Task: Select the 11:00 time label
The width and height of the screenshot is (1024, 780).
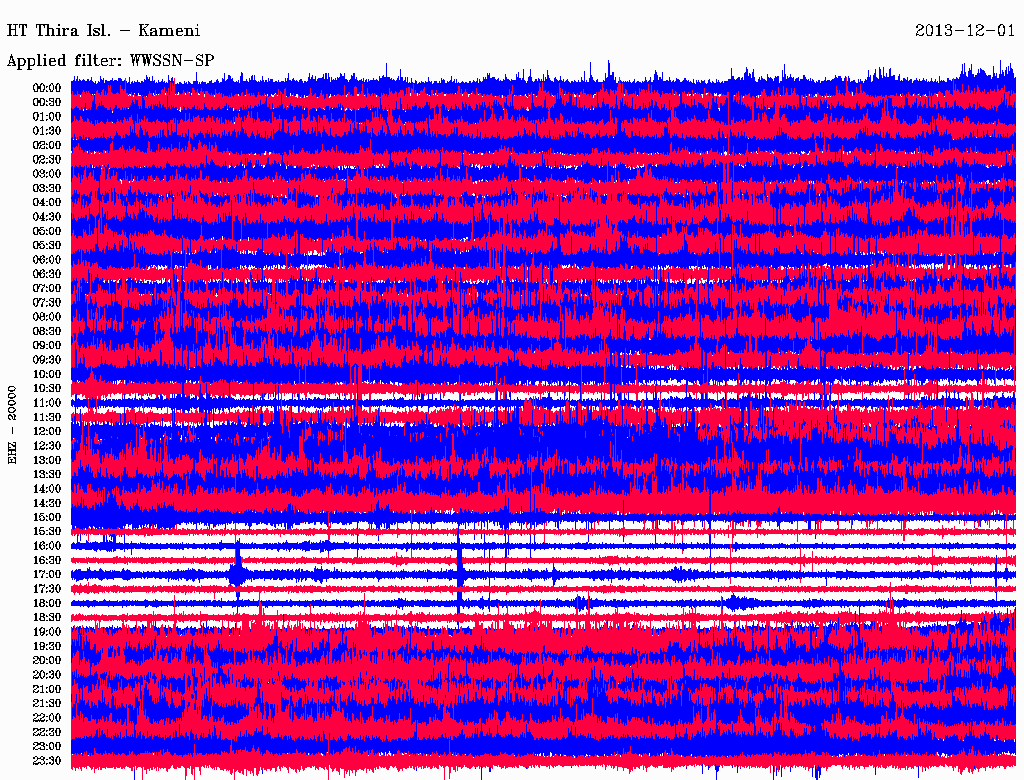Action: click(47, 403)
